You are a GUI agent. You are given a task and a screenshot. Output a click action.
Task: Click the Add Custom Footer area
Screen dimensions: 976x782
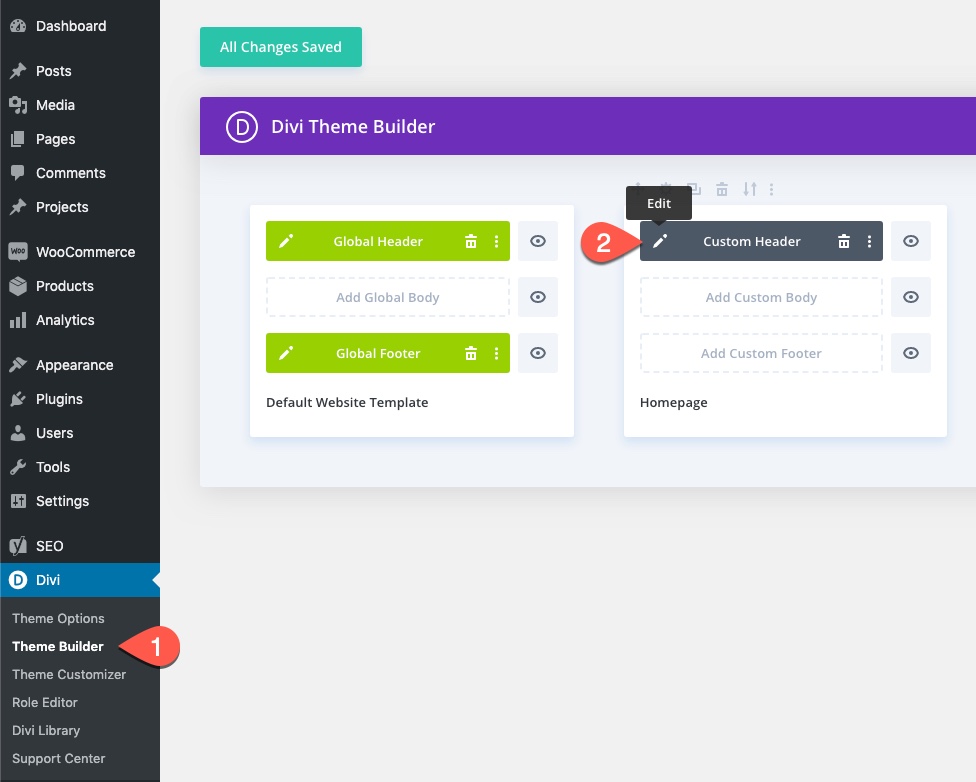[760, 353]
